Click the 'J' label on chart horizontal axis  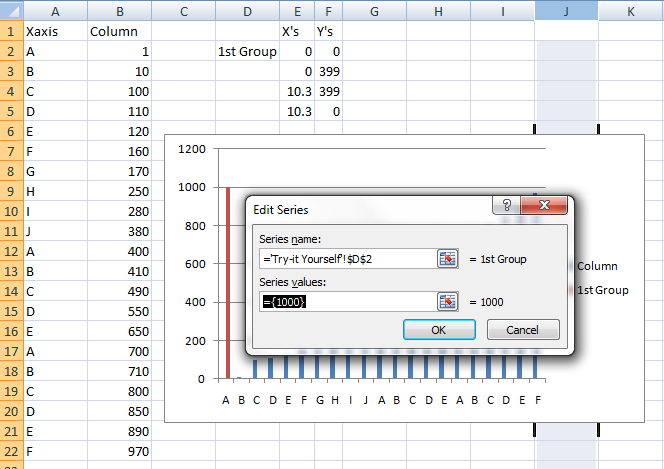[365, 400]
